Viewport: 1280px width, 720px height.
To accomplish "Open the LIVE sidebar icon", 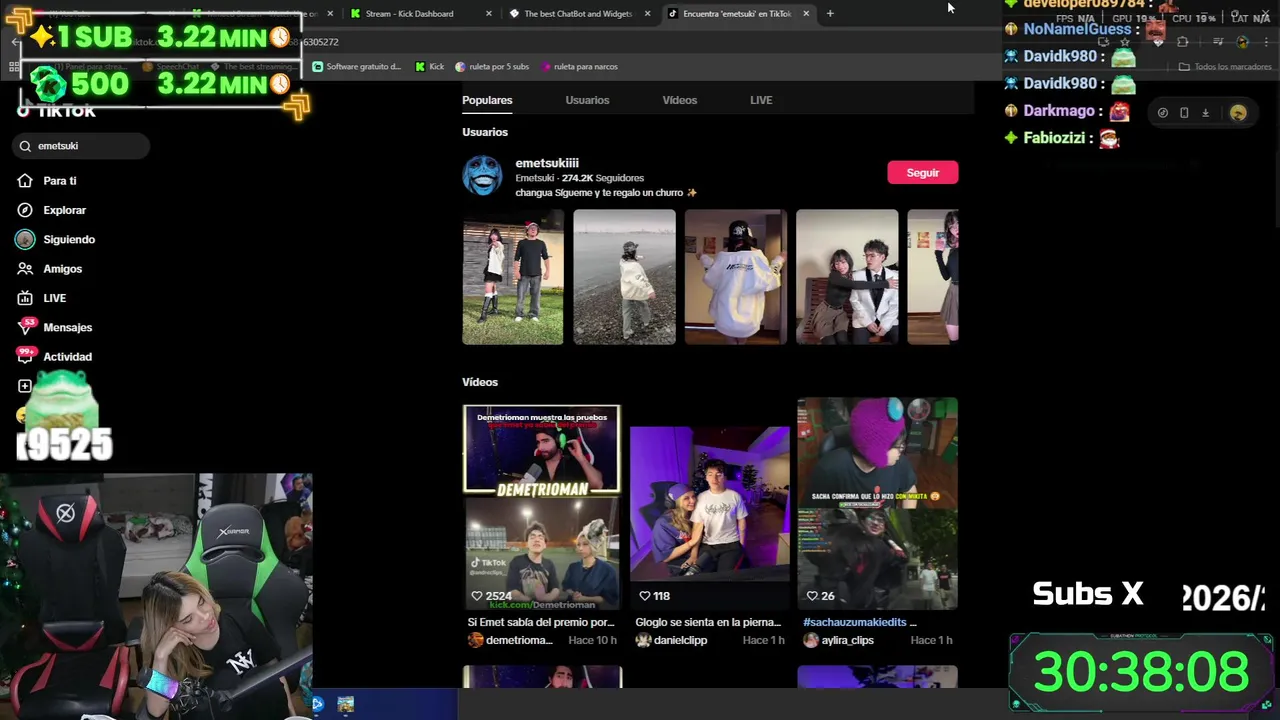I will (x=25, y=298).
